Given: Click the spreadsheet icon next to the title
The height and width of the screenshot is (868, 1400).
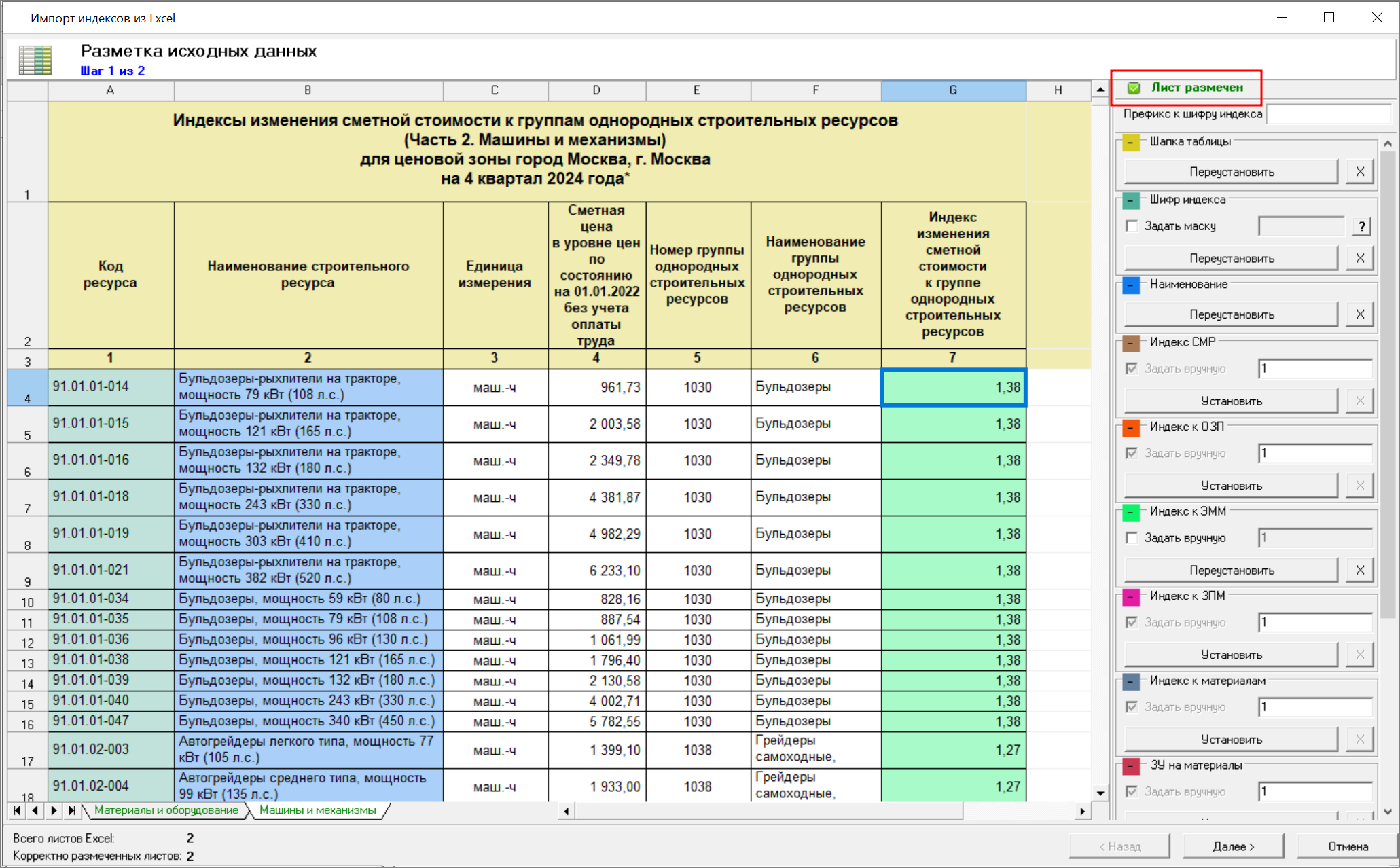Looking at the screenshot, I should pyautogui.click(x=35, y=60).
